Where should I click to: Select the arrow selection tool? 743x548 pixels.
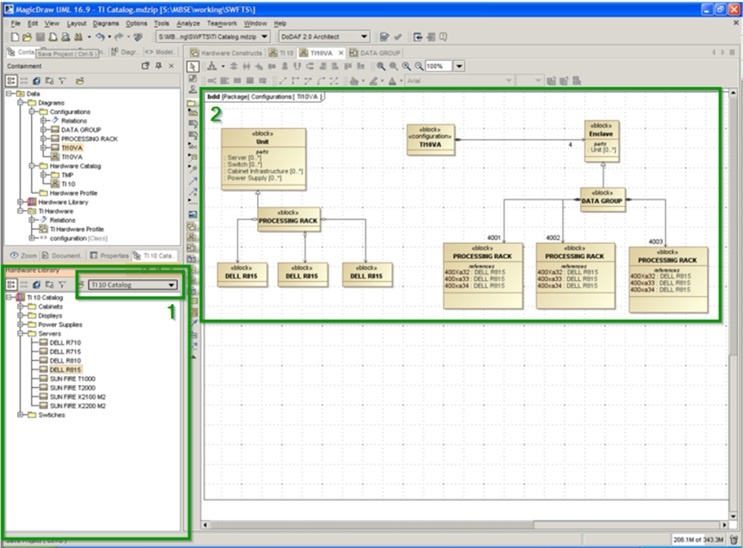192,66
